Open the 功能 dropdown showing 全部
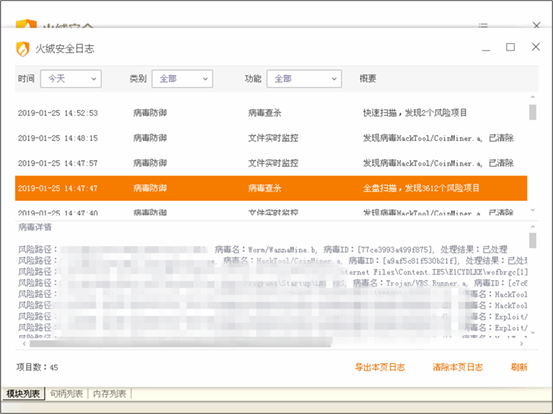Image resolution: width=553 pixels, height=414 pixels. point(304,79)
